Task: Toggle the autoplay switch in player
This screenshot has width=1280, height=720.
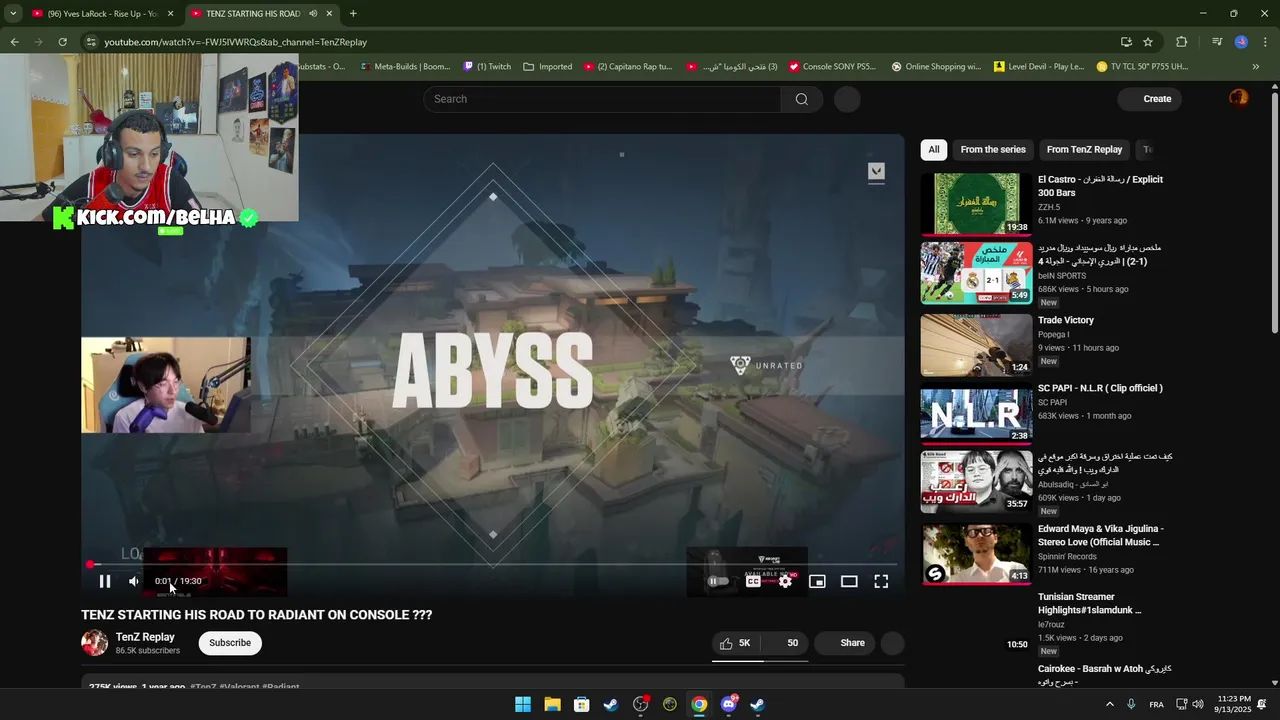Action: coord(718,581)
